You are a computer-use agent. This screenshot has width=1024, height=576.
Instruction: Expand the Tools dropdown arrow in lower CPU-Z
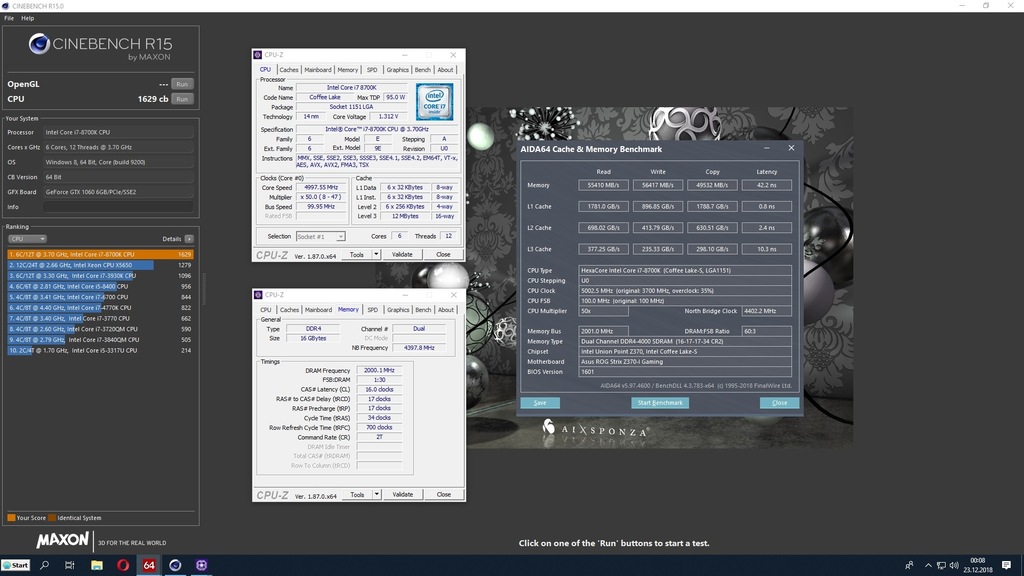pos(377,494)
